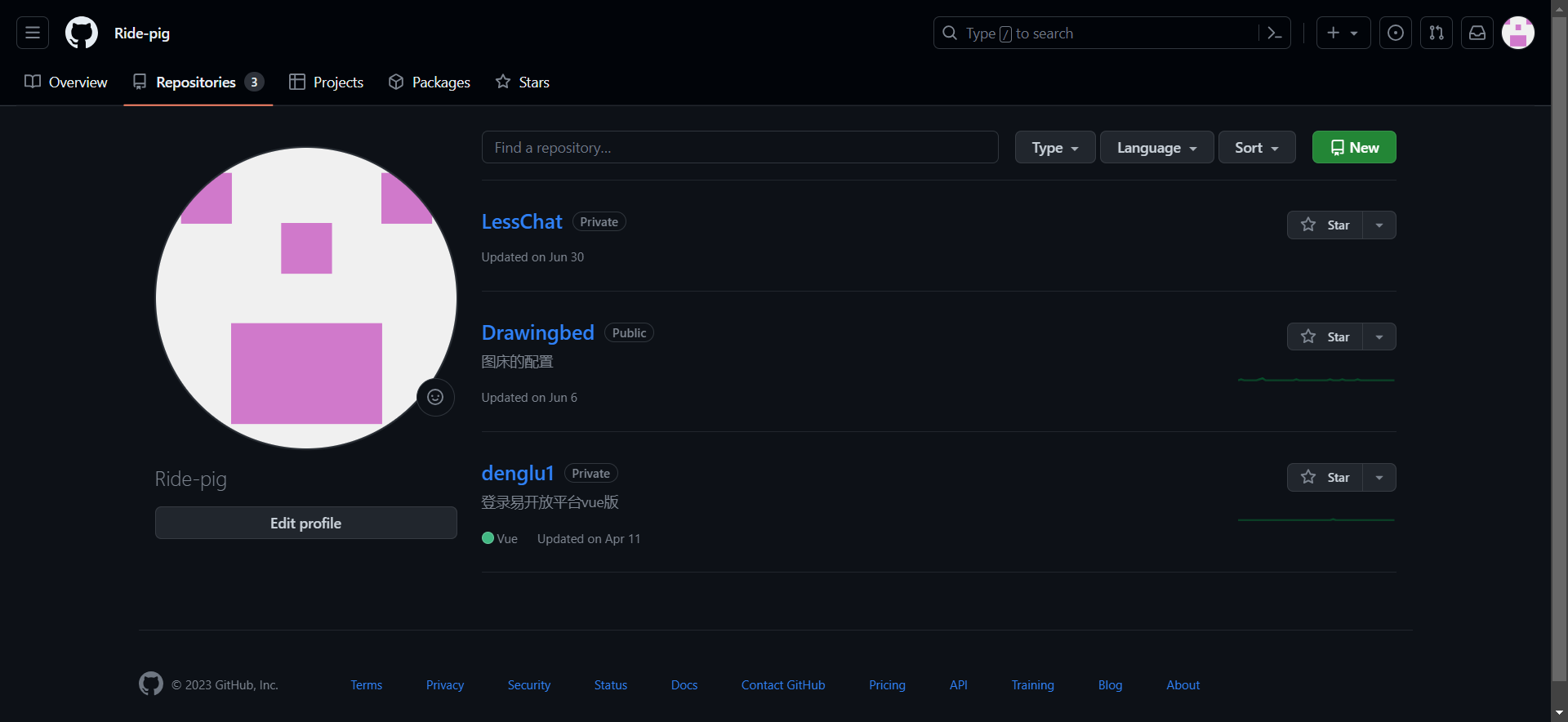Viewport: 1568px width, 722px height.
Task: Open the Security footer link
Action: pyautogui.click(x=529, y=685)
